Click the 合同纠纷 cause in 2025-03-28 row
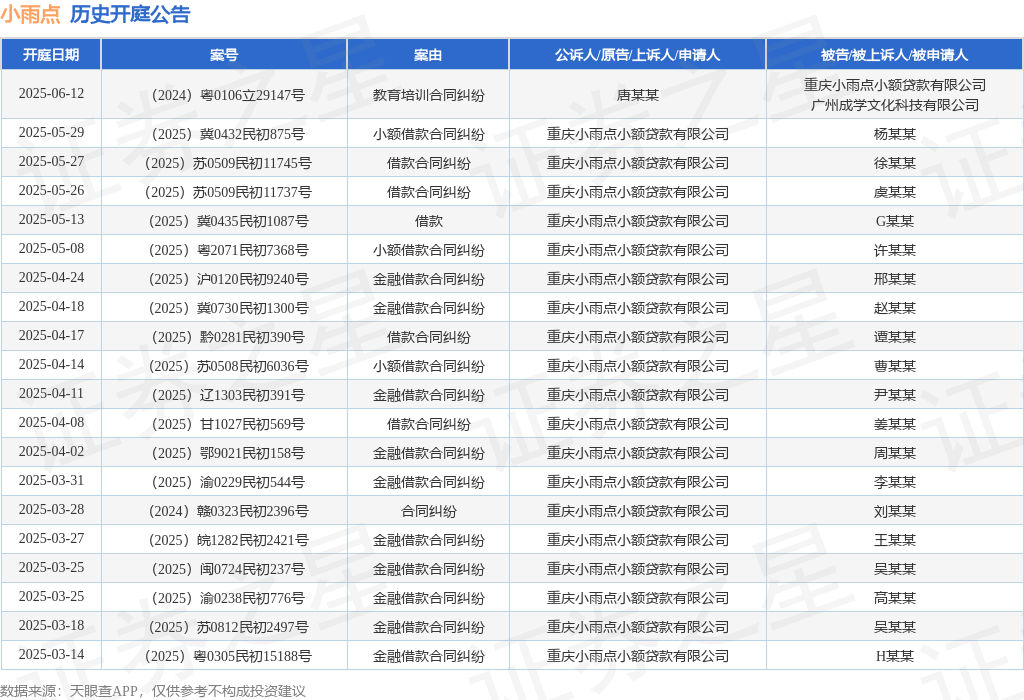This screenshot has width=1024, height=700. coord(428,511)
